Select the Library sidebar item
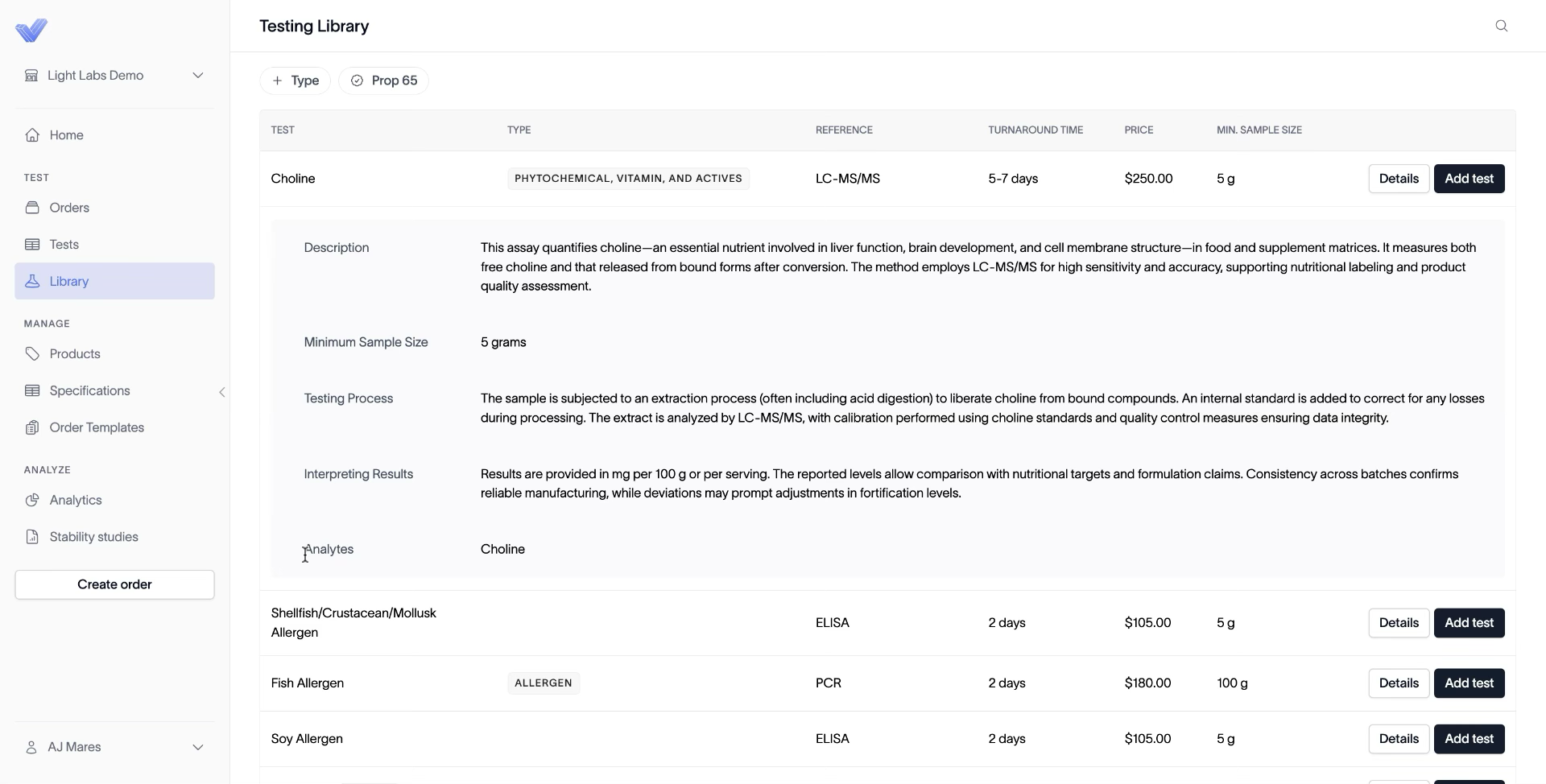 (114, 281)
